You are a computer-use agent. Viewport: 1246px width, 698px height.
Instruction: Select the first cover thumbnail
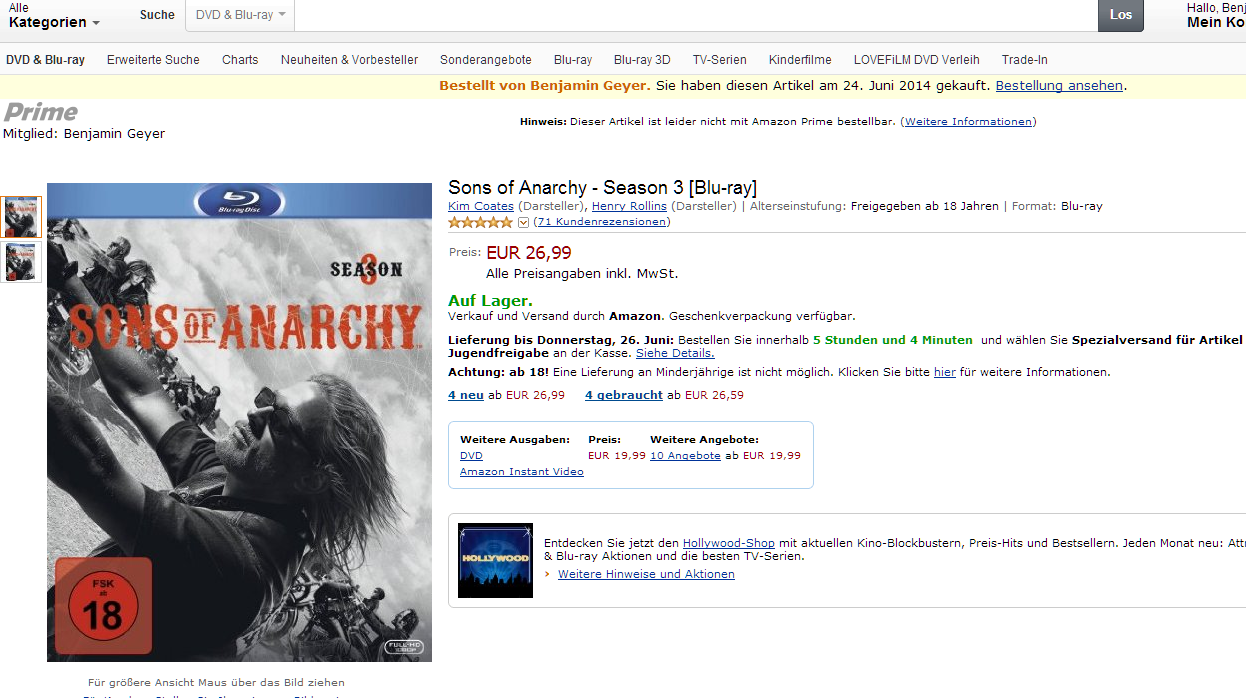pos(21,217)
